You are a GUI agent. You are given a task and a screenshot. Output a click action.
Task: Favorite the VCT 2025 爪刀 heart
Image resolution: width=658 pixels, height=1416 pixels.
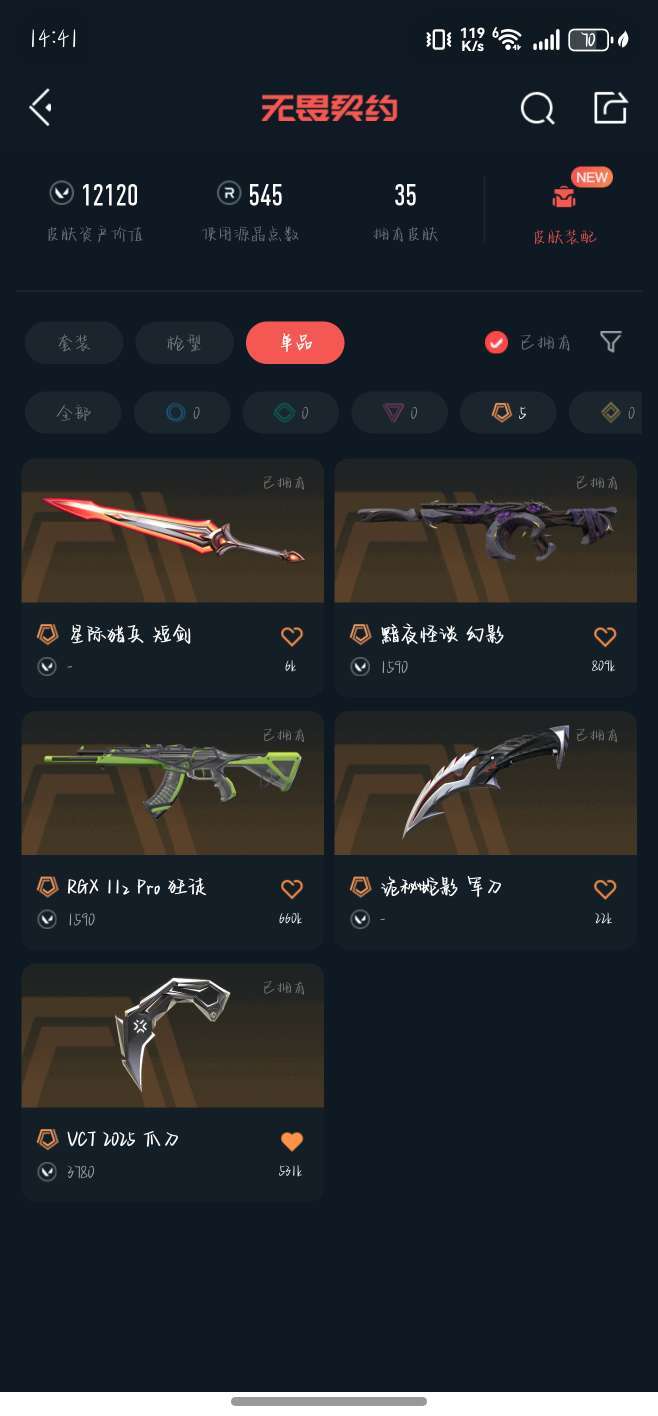pyautogui.click(x=291, y=1141)
